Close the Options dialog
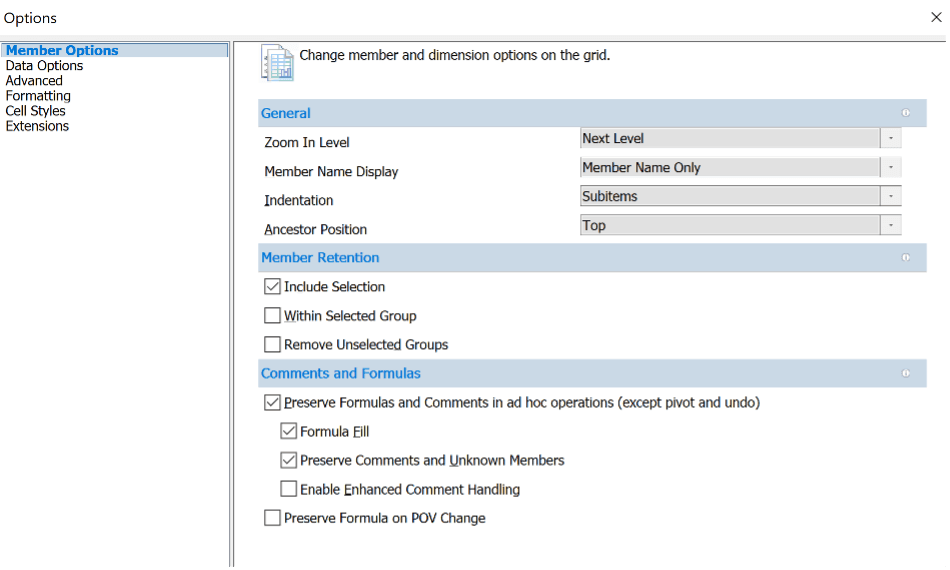Viewport: 950px width, 570px height. pyautogui.click(x=936, y=18)
